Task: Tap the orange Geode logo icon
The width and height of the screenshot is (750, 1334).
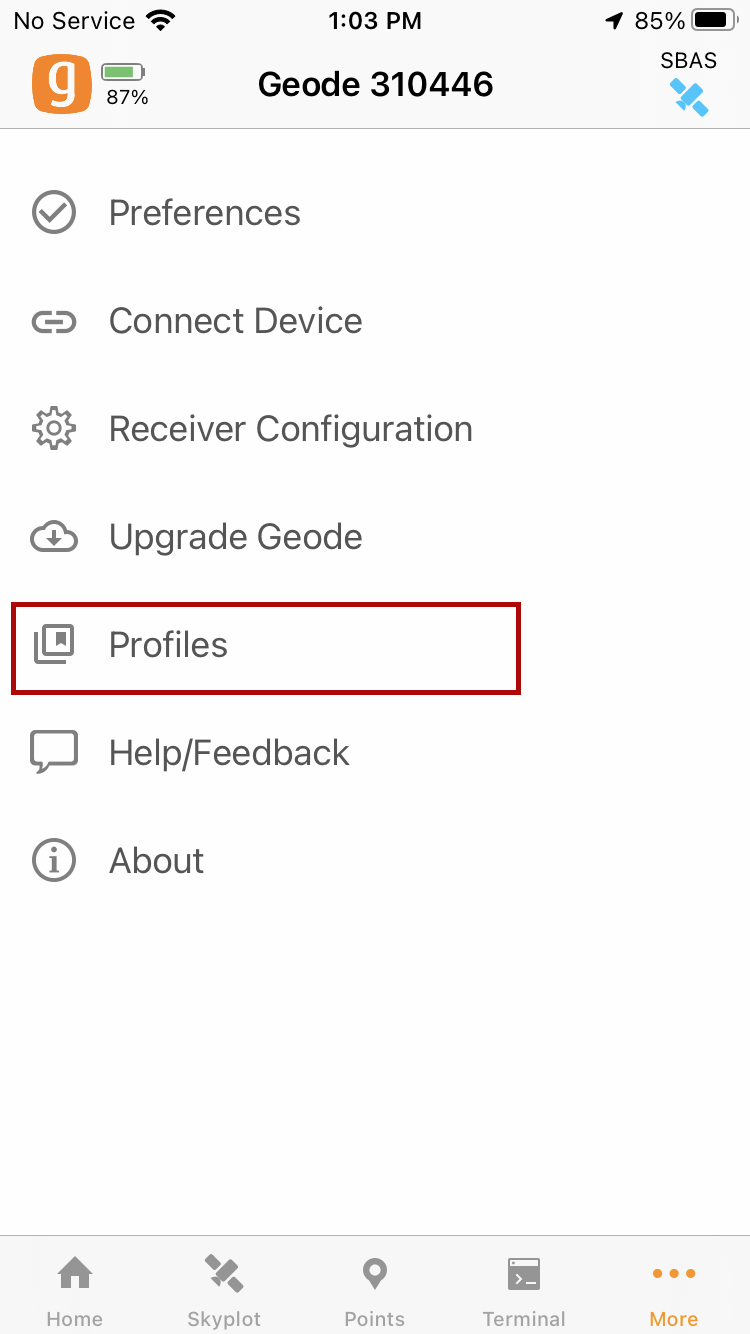Action: [x=62, y=84]
